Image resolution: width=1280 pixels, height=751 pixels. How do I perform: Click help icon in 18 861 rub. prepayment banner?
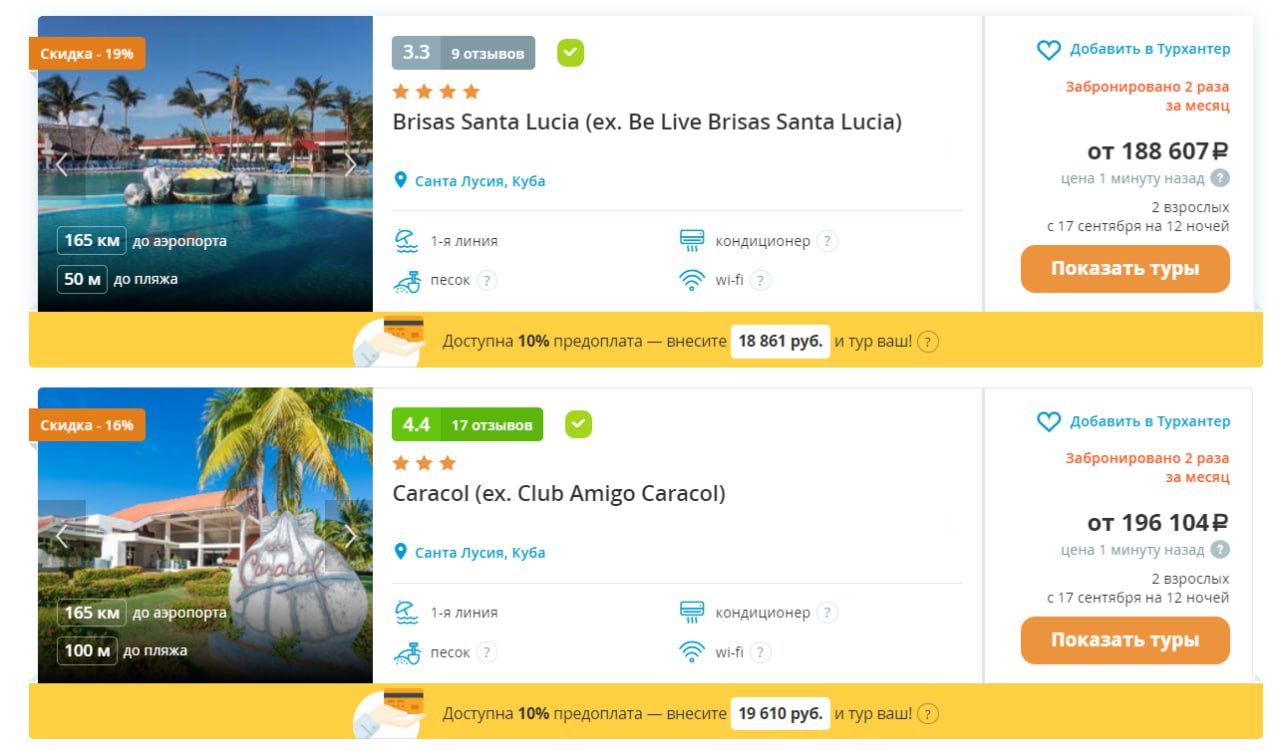click(928, 342)
